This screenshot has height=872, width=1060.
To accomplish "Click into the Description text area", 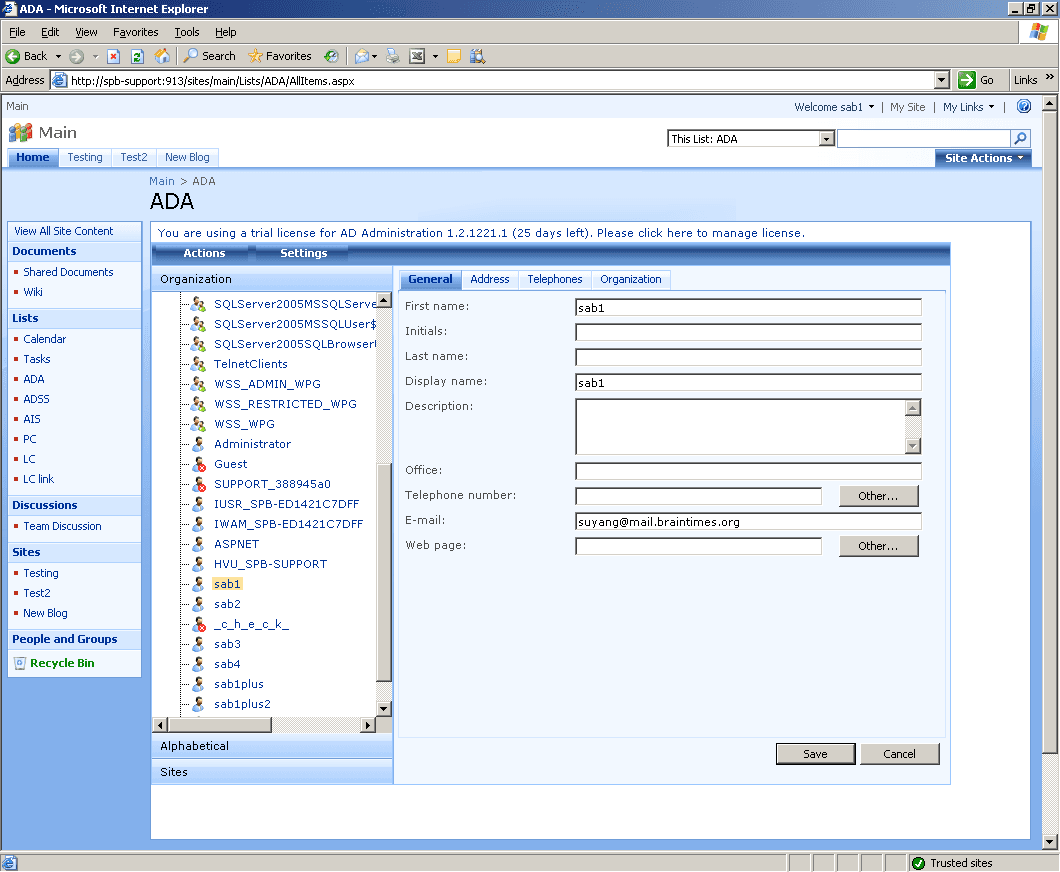I will pyautogui.click(x=740, y=427).
